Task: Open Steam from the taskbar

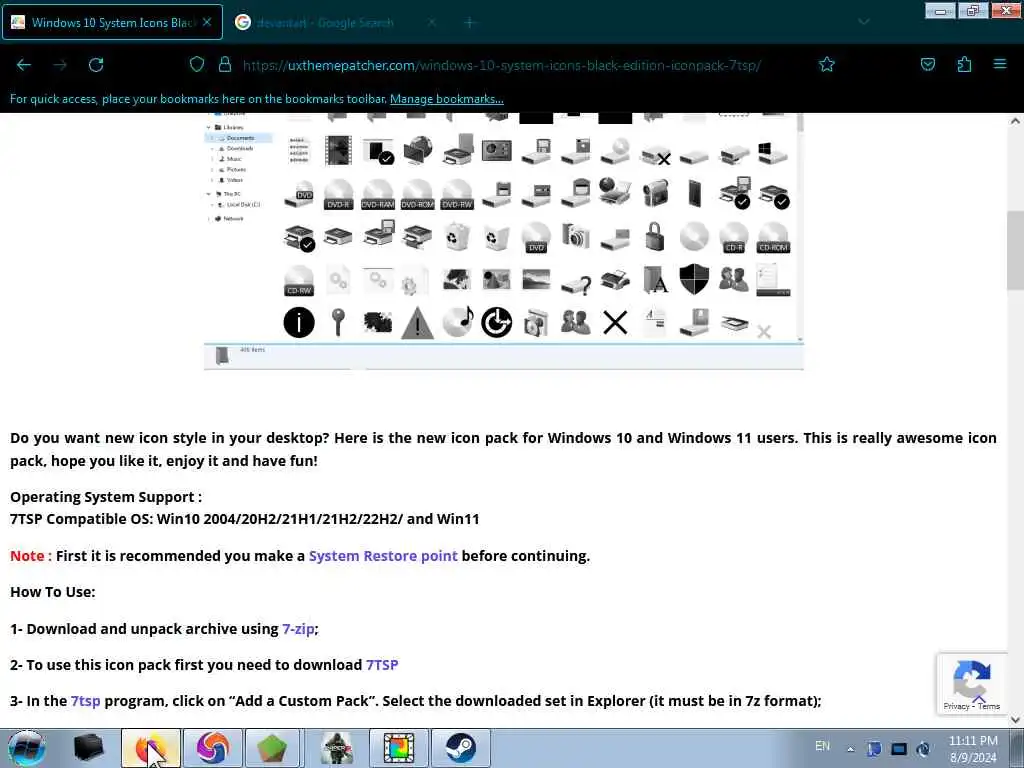Action: tap(461, 748)
